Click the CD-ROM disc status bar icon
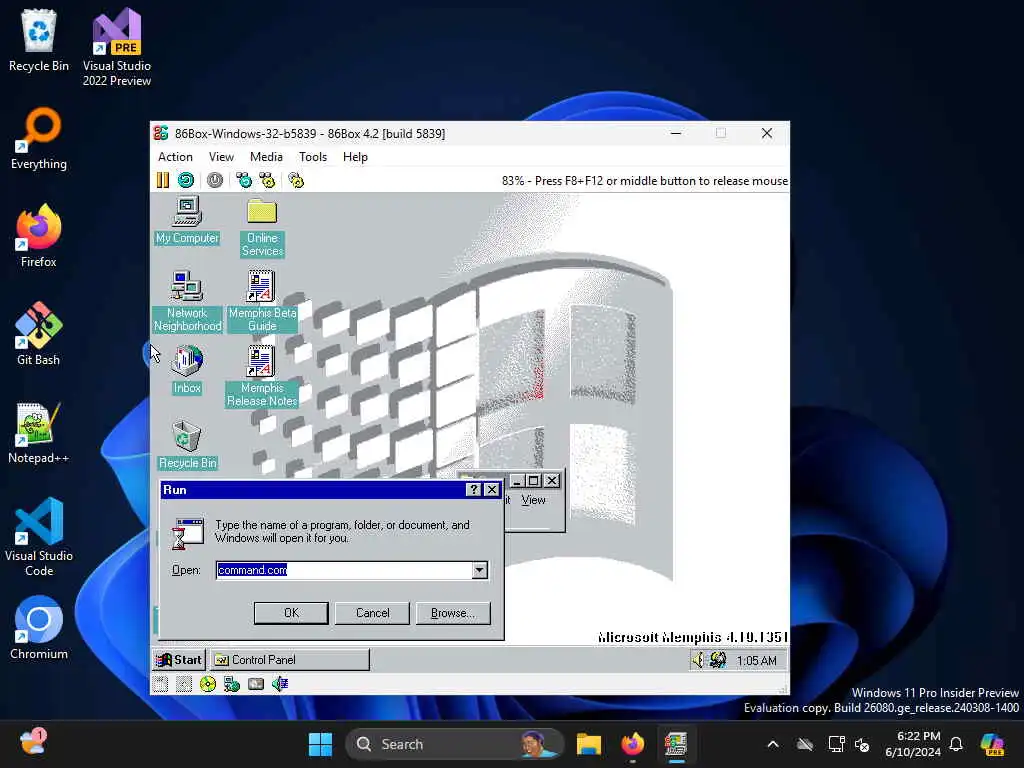The image size is (1024, 768). pyautogui.click(x=208, y=684)
